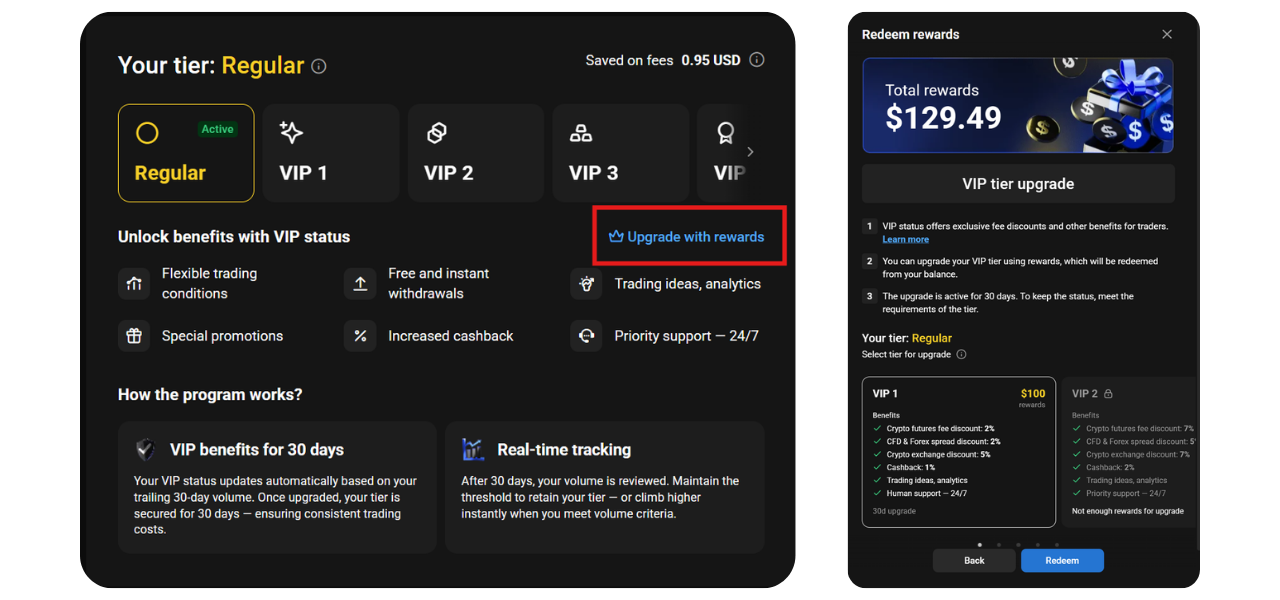
Task: Select the VIP 3 tier card
Action: (x=621, y=153)
